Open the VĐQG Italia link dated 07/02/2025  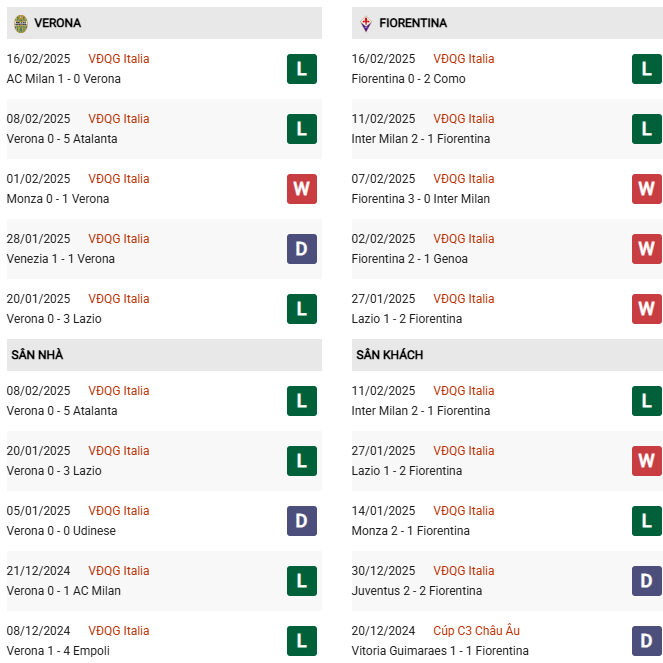[464, 179]
